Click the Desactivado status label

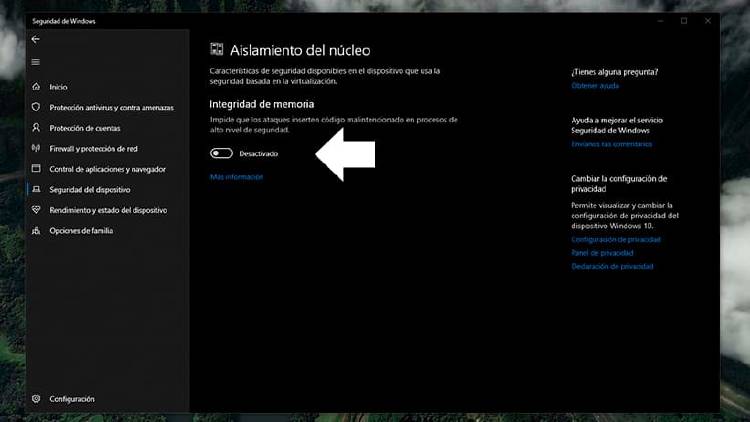[x=259, y=154]
